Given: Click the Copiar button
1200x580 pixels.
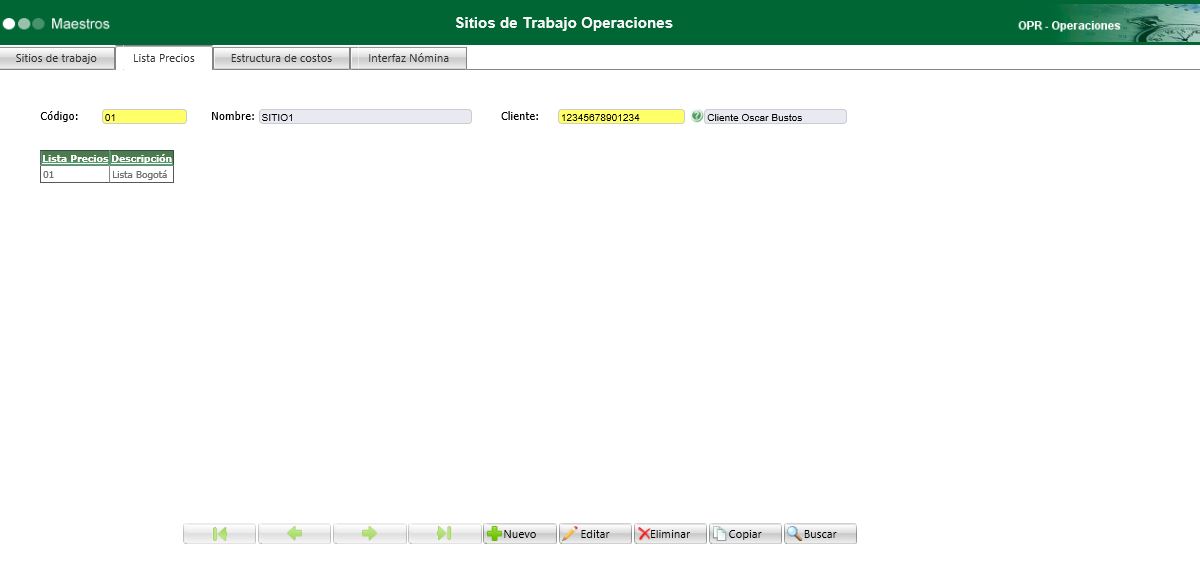Looking at the screenshot, I should (x=745, y=534).
